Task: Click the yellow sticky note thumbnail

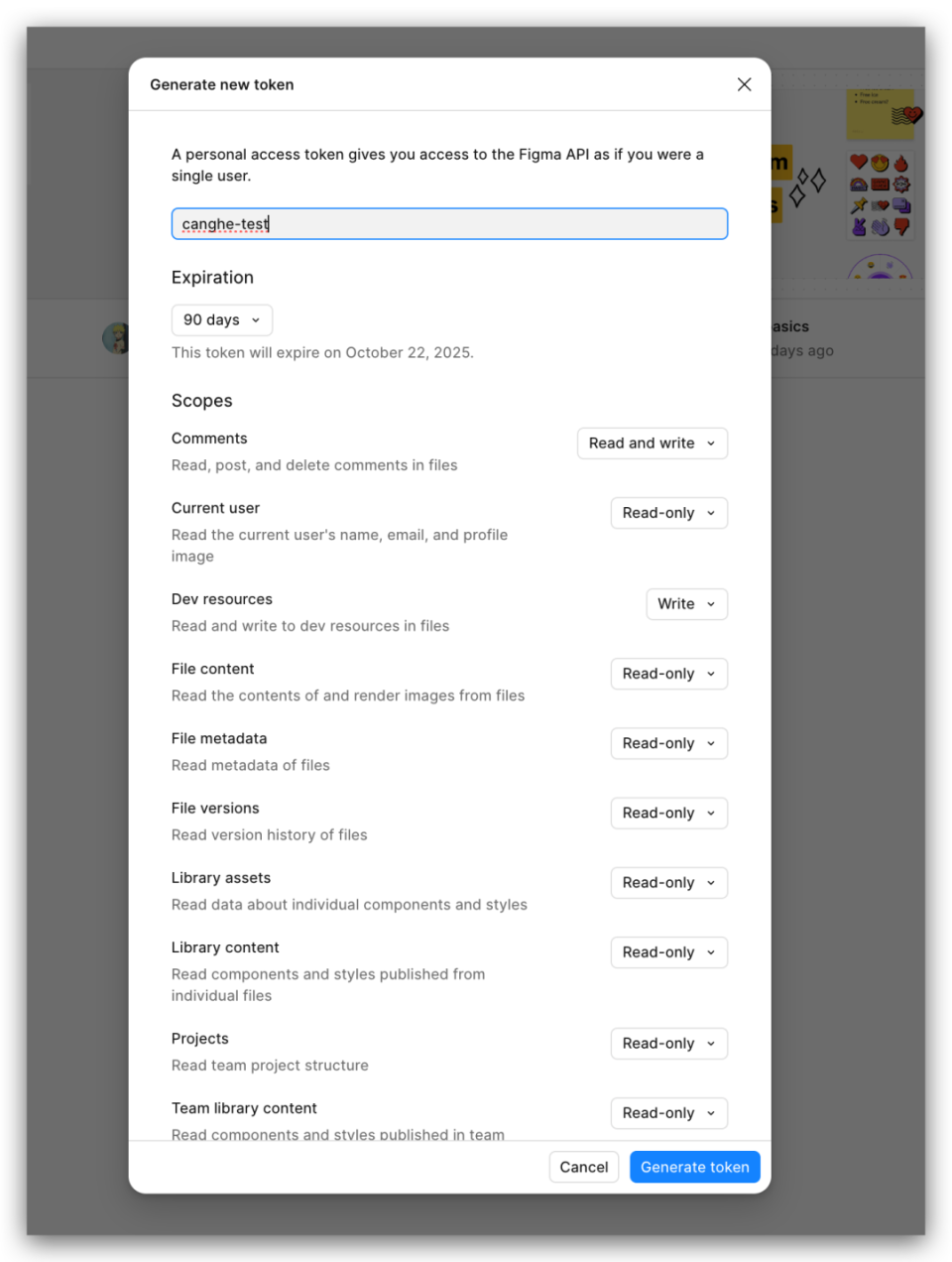Action: (x=881, y=115)
